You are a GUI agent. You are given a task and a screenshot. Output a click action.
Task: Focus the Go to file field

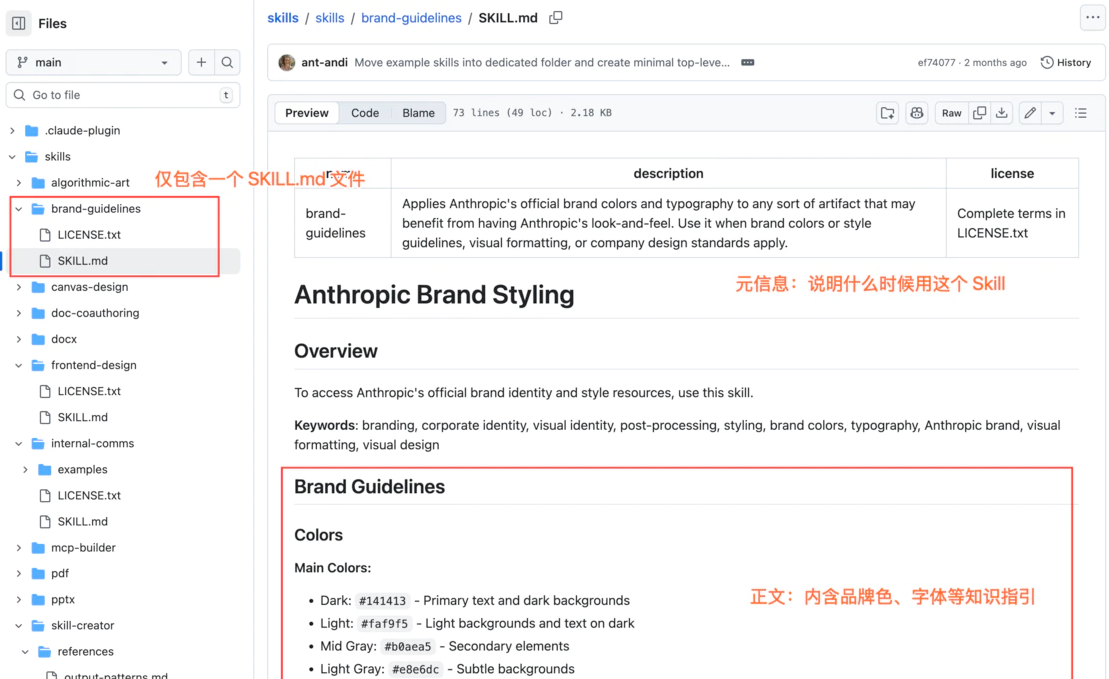[123, 95]
